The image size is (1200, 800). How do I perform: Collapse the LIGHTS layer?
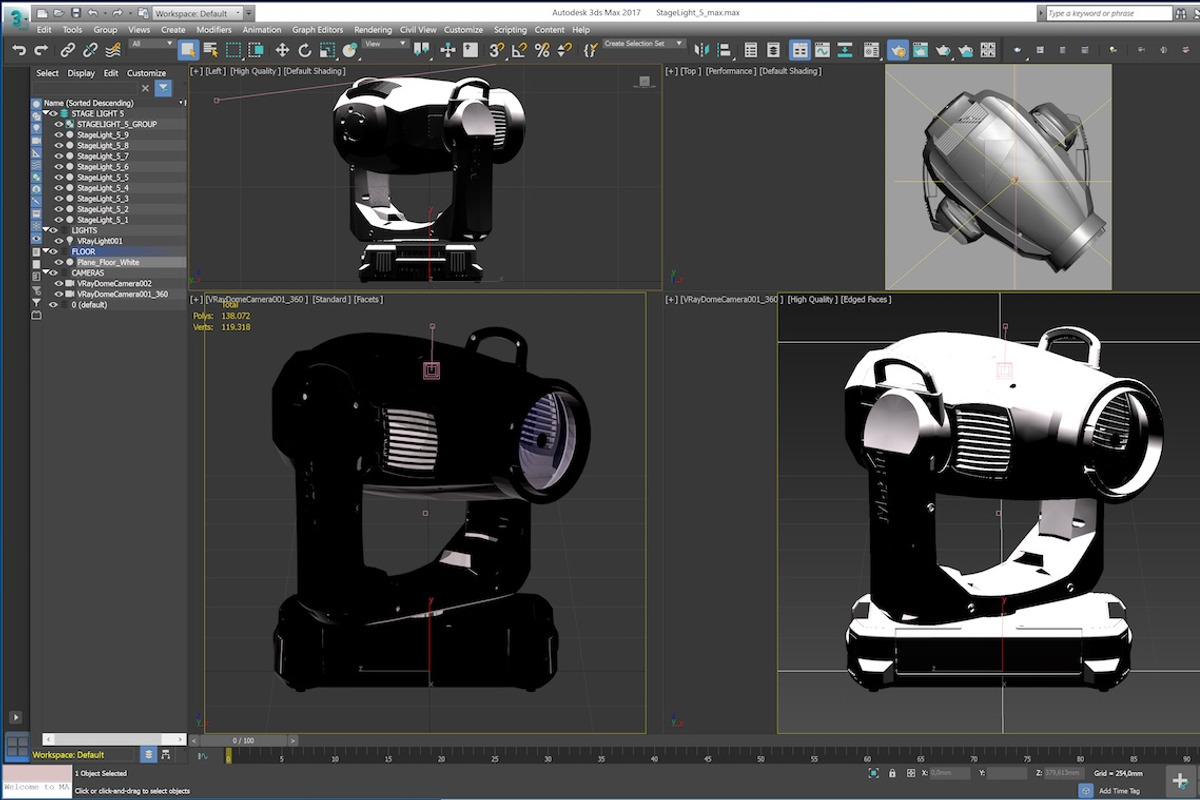pos(46,230)
